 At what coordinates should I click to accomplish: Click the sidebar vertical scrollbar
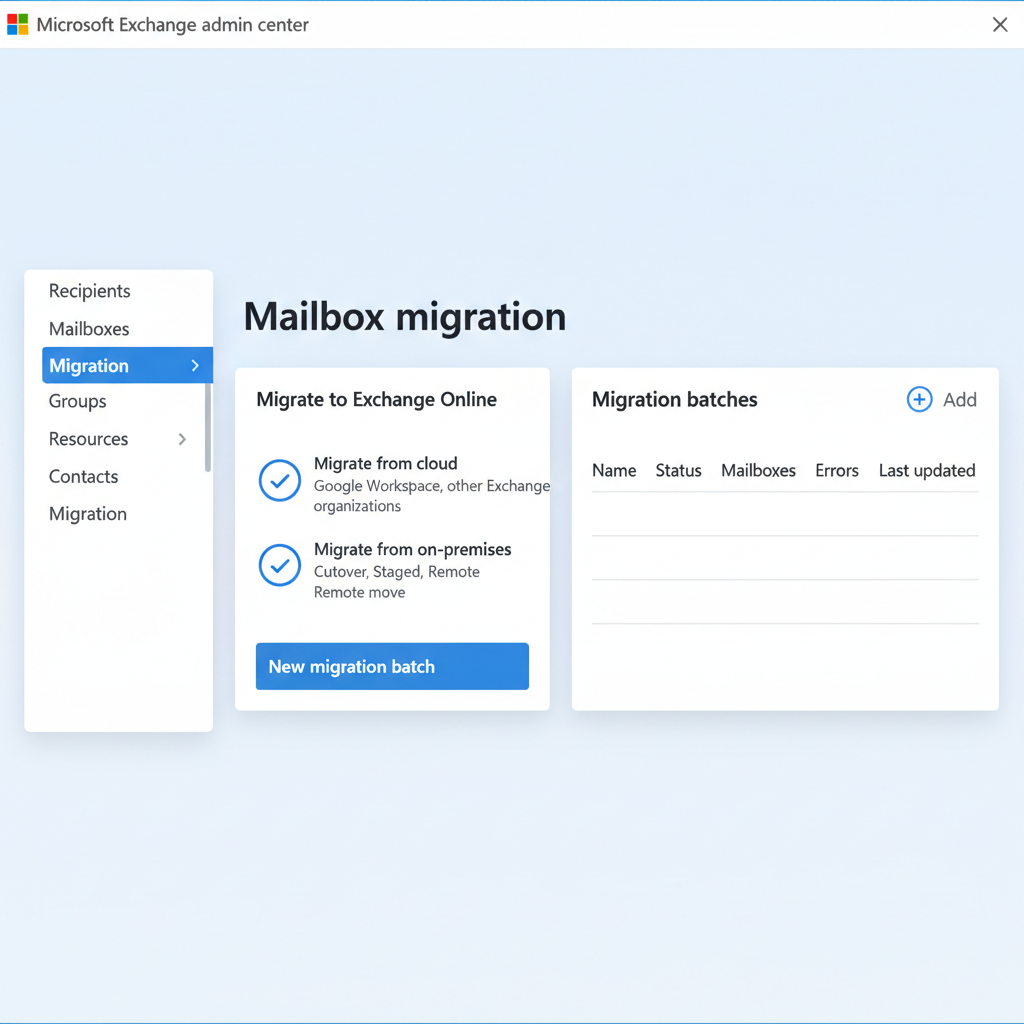[x=208, y=427]
